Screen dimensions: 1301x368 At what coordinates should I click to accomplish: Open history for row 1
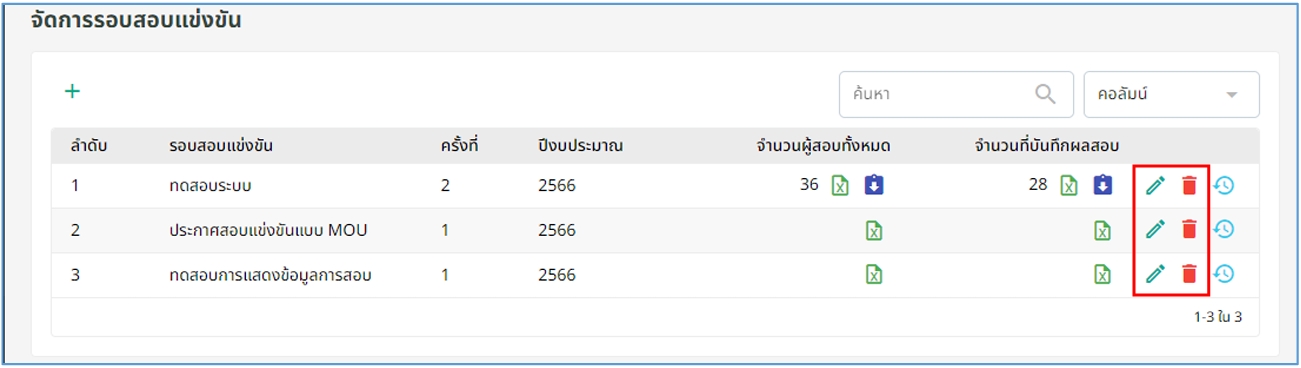click(1223, 184)
